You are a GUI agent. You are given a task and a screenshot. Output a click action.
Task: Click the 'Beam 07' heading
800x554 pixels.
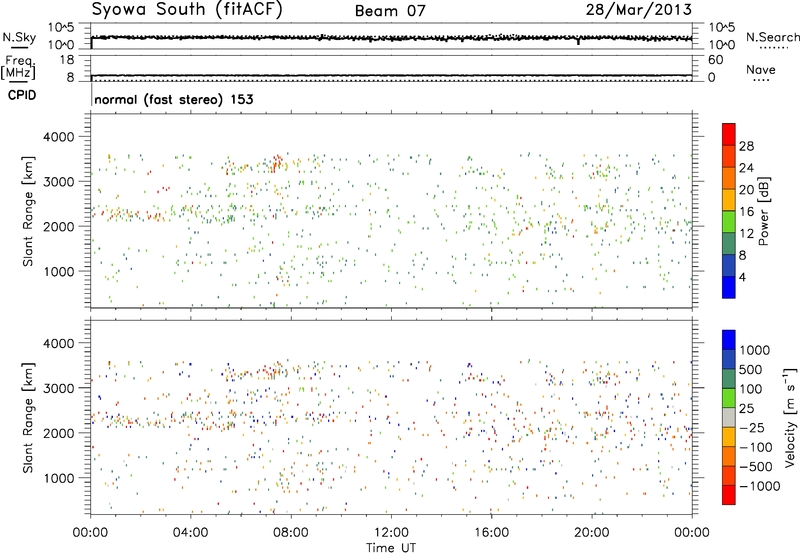(390, 11)
